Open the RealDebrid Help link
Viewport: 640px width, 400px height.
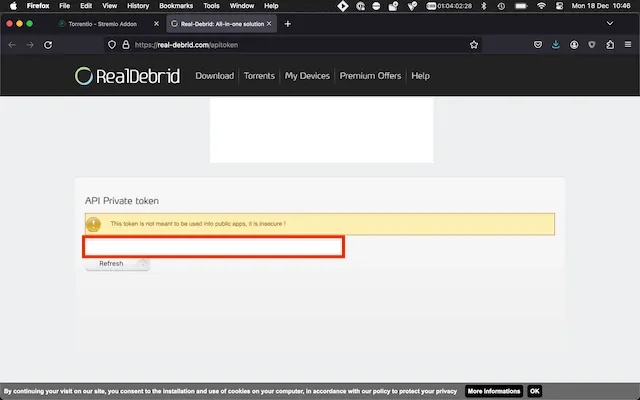click(420, 76)
